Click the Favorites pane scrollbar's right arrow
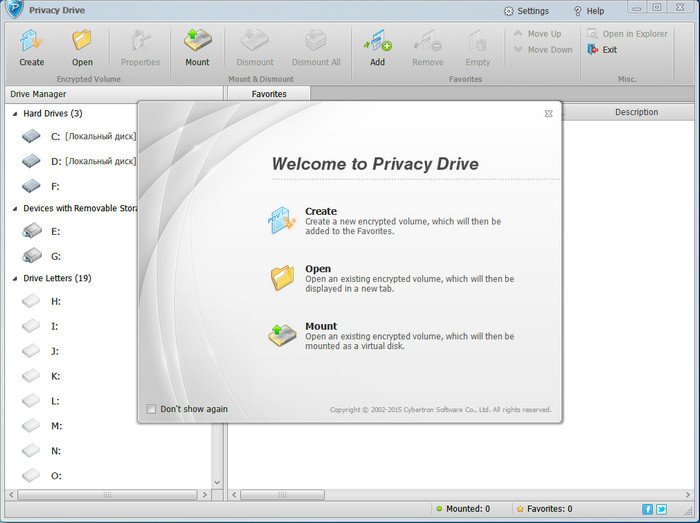 click(x=688, y=494)
